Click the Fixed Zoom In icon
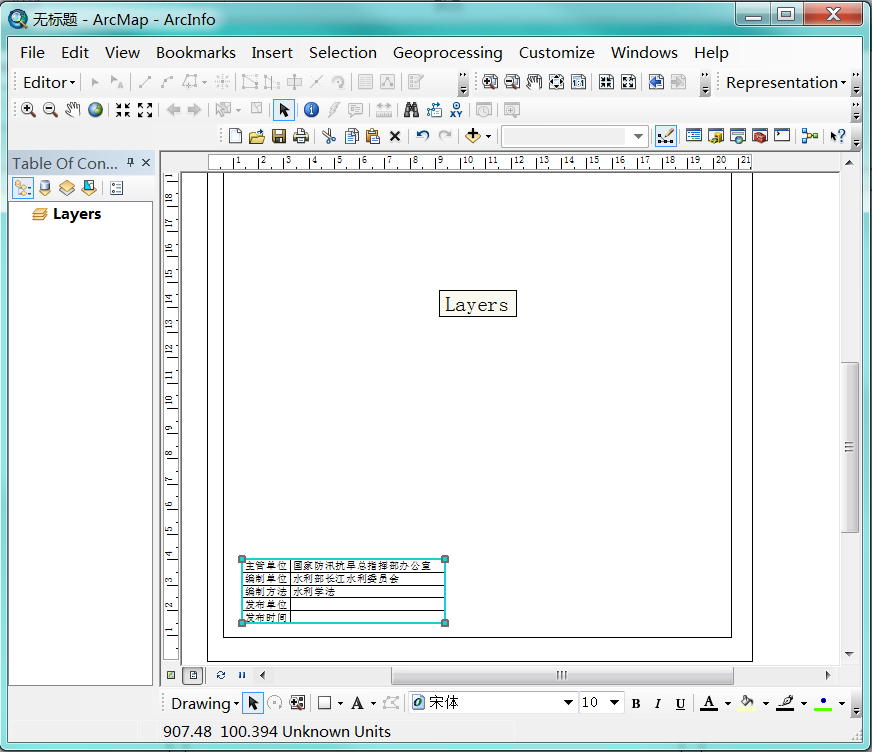 123,110
